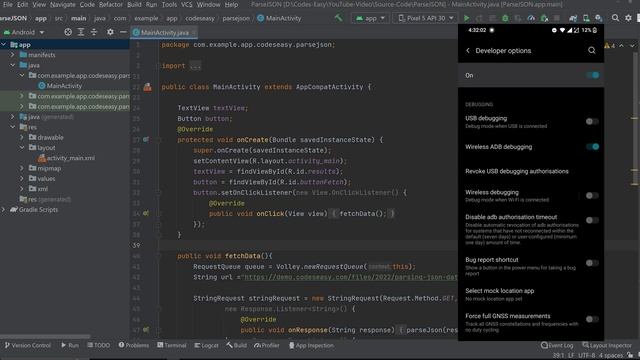This screenshot has width=640, height=360.
Task: Open Apply Changes icon next to Run
Action: [x=479, y=18]
